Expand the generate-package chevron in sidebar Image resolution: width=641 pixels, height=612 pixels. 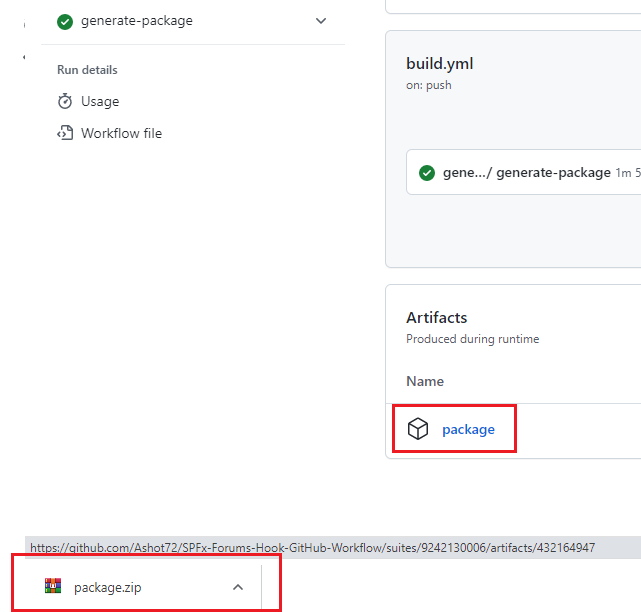coord(320,21)
